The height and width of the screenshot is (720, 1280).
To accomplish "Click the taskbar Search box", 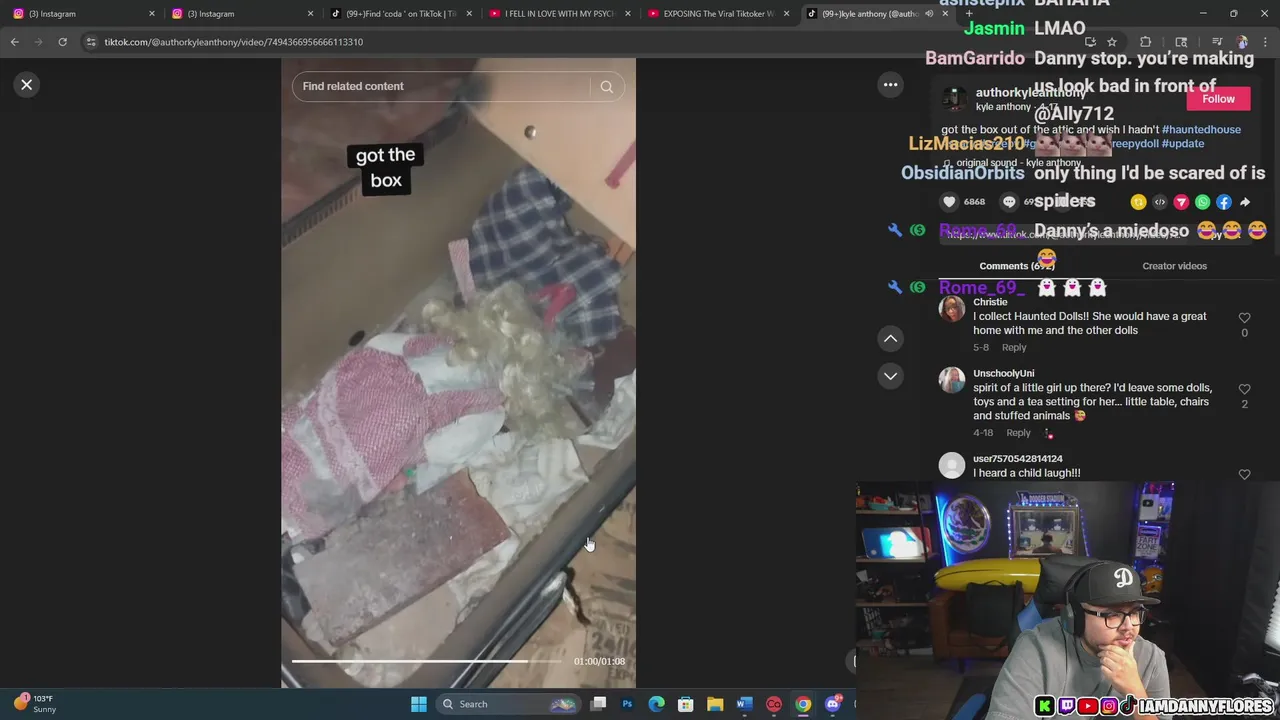I will coord(510,704).
